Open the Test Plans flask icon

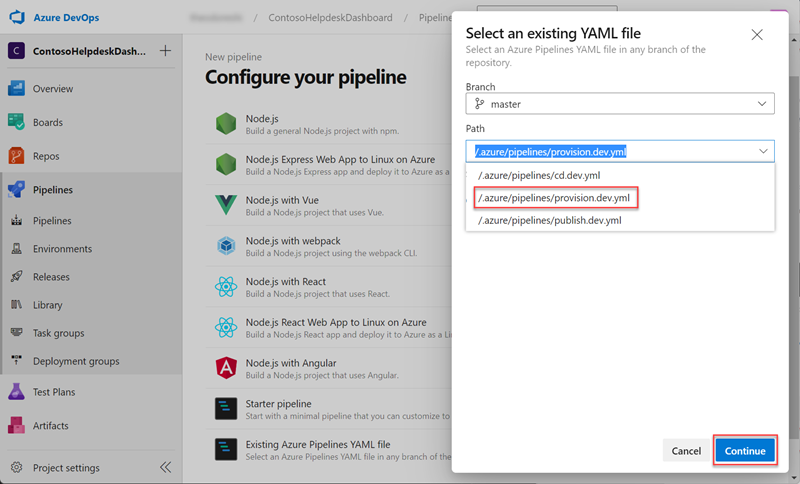(16, 392)
